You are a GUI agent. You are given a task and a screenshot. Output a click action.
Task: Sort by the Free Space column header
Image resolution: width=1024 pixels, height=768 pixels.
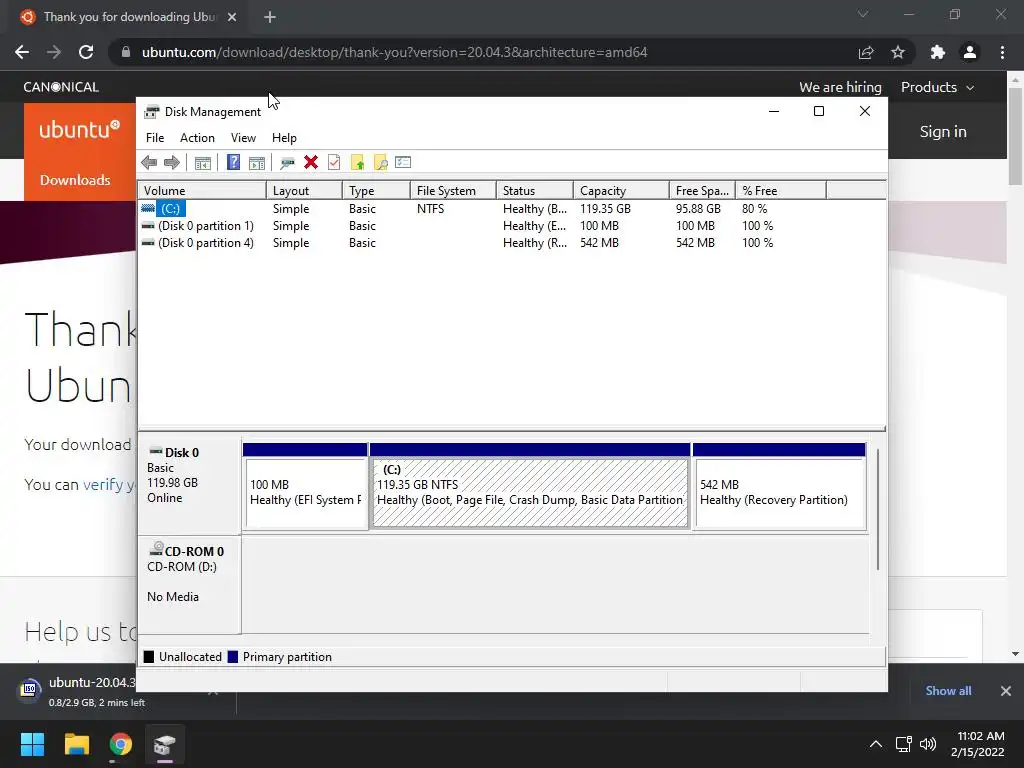coord(703,191)
